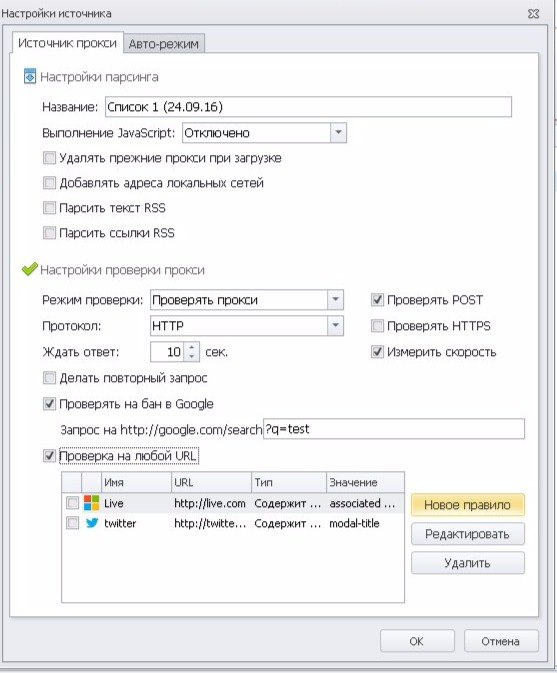Click the Google search query field
This screenshot has height=673, width=557.
394,429
